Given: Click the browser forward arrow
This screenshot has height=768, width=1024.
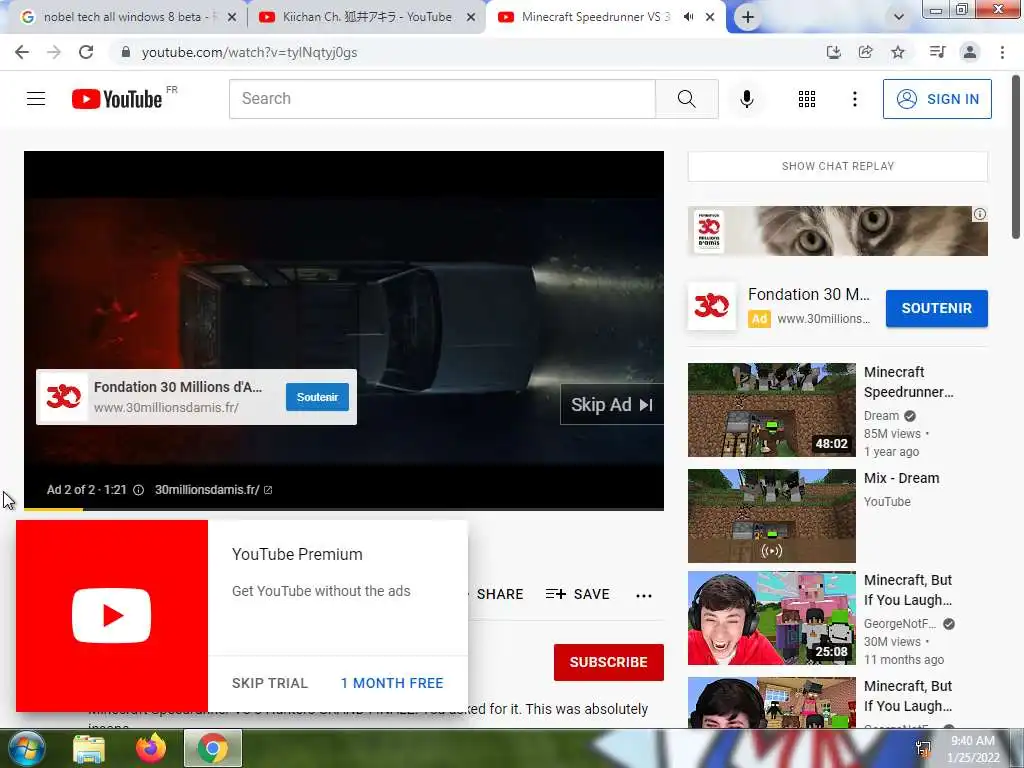Looking at the screenshot, I should (x=54, y=52).
